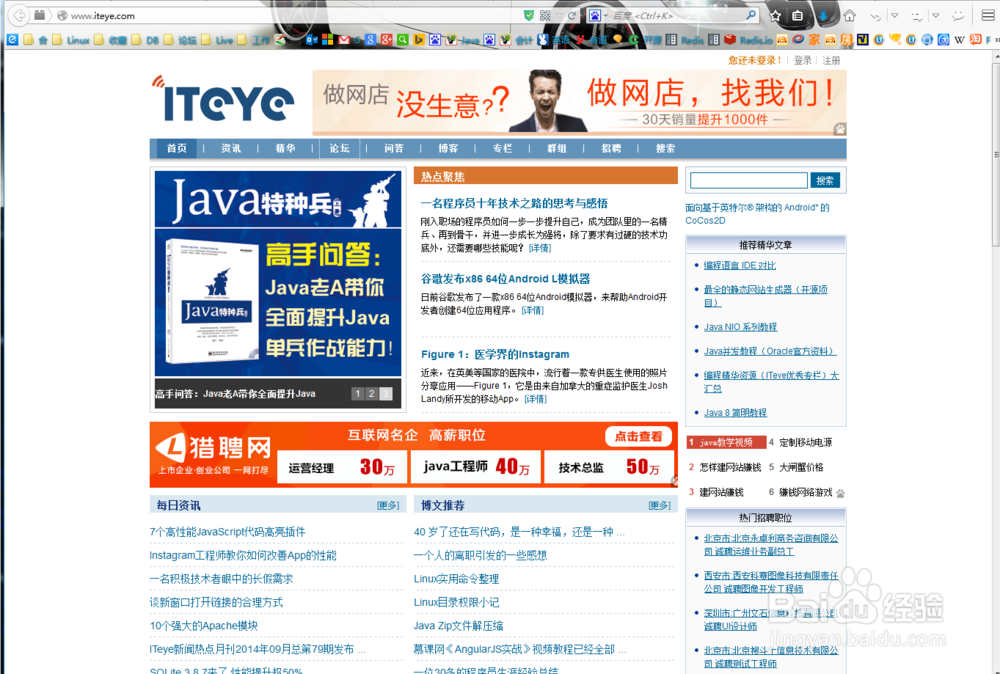Screen dimensions: 1000x674
Task: Click the 注册 register link
Action: pos(831,61)
